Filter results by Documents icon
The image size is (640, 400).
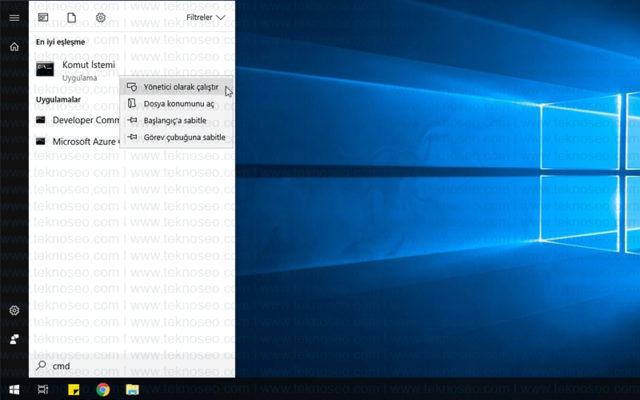coord(71,18)
